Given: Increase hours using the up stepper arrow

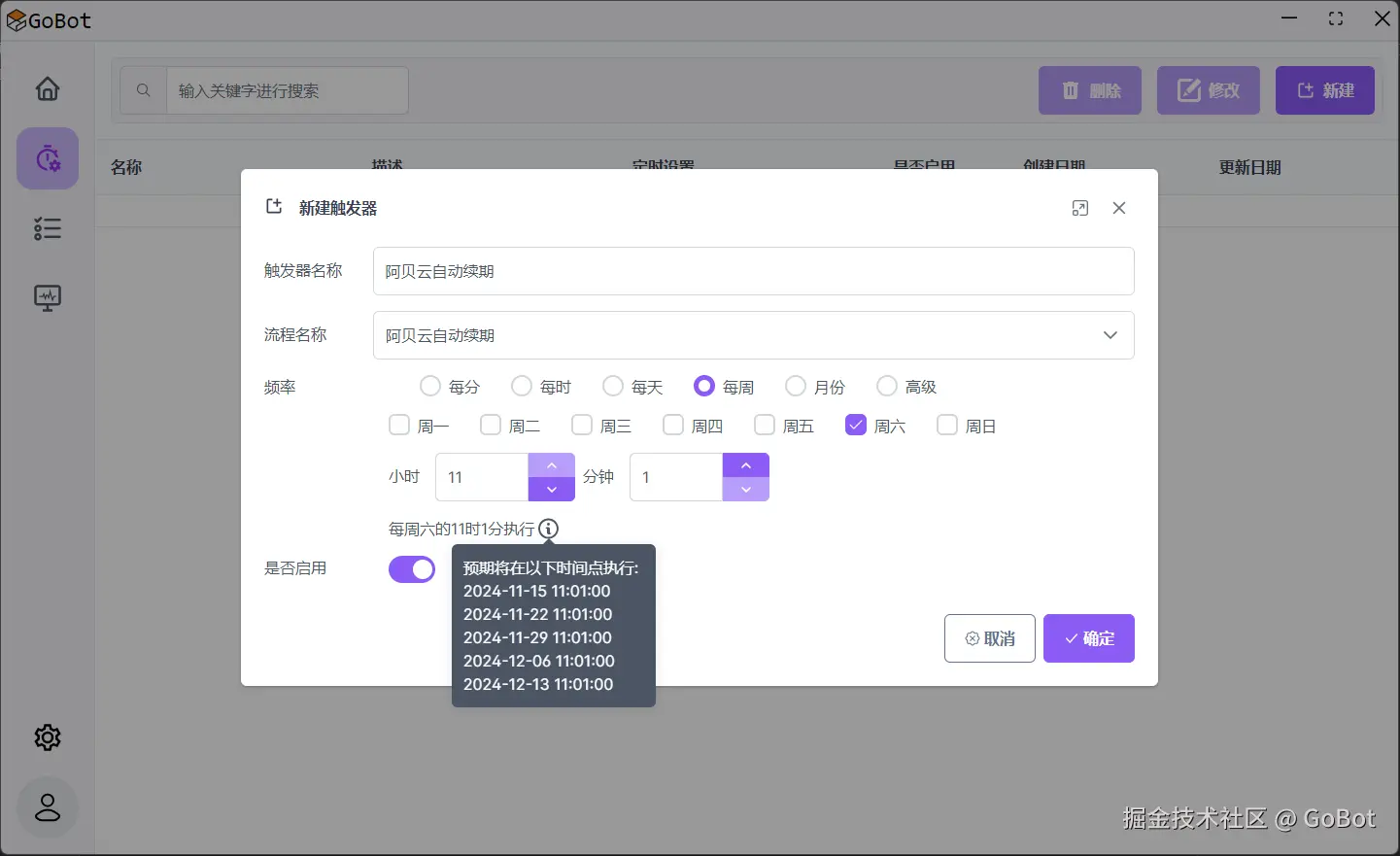Looking at the screenshot, I should (551, 464).
